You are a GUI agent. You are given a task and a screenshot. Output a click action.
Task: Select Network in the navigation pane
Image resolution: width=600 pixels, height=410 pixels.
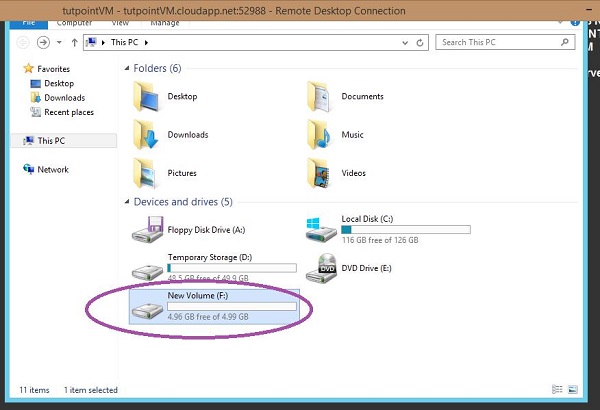point(52,170)
